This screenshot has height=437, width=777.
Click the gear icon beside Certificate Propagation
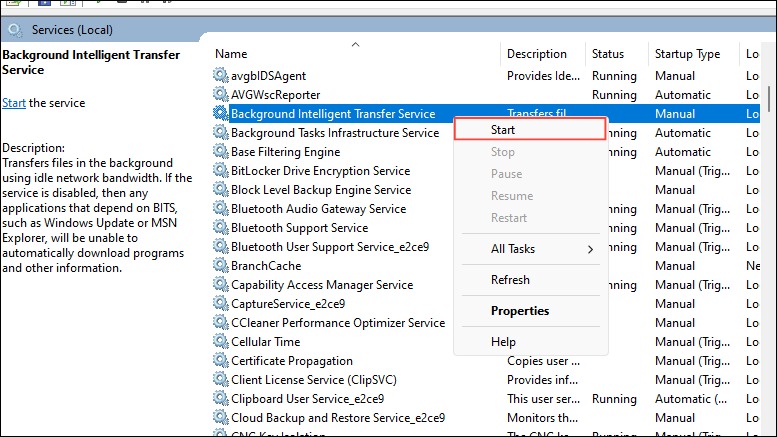pos(221,360)
